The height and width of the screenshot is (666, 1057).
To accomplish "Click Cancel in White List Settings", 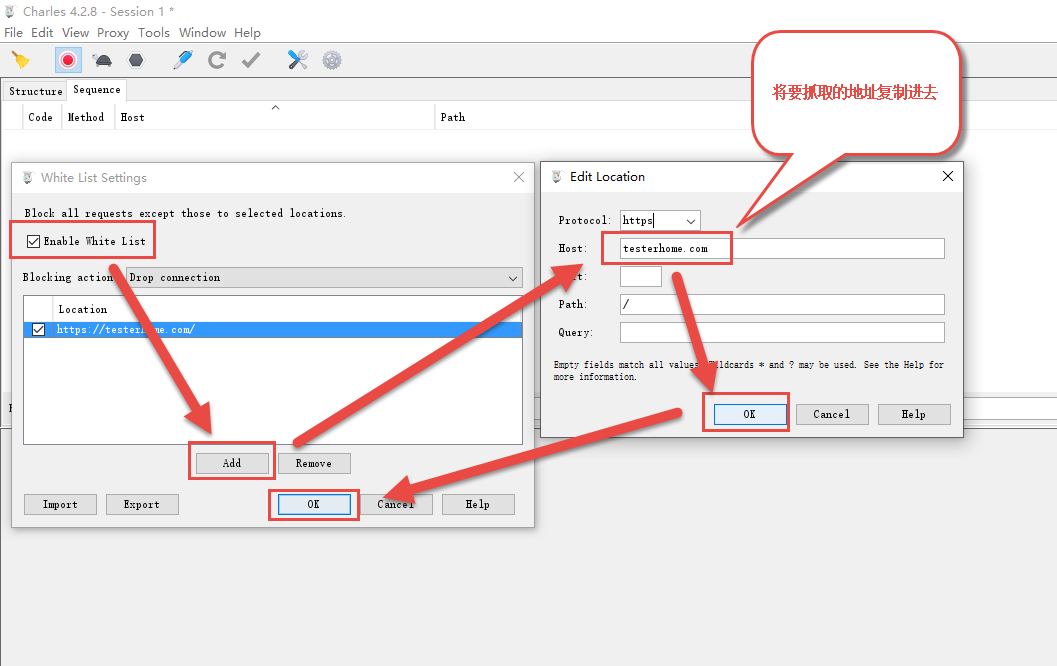I will (x=396, y=504).
